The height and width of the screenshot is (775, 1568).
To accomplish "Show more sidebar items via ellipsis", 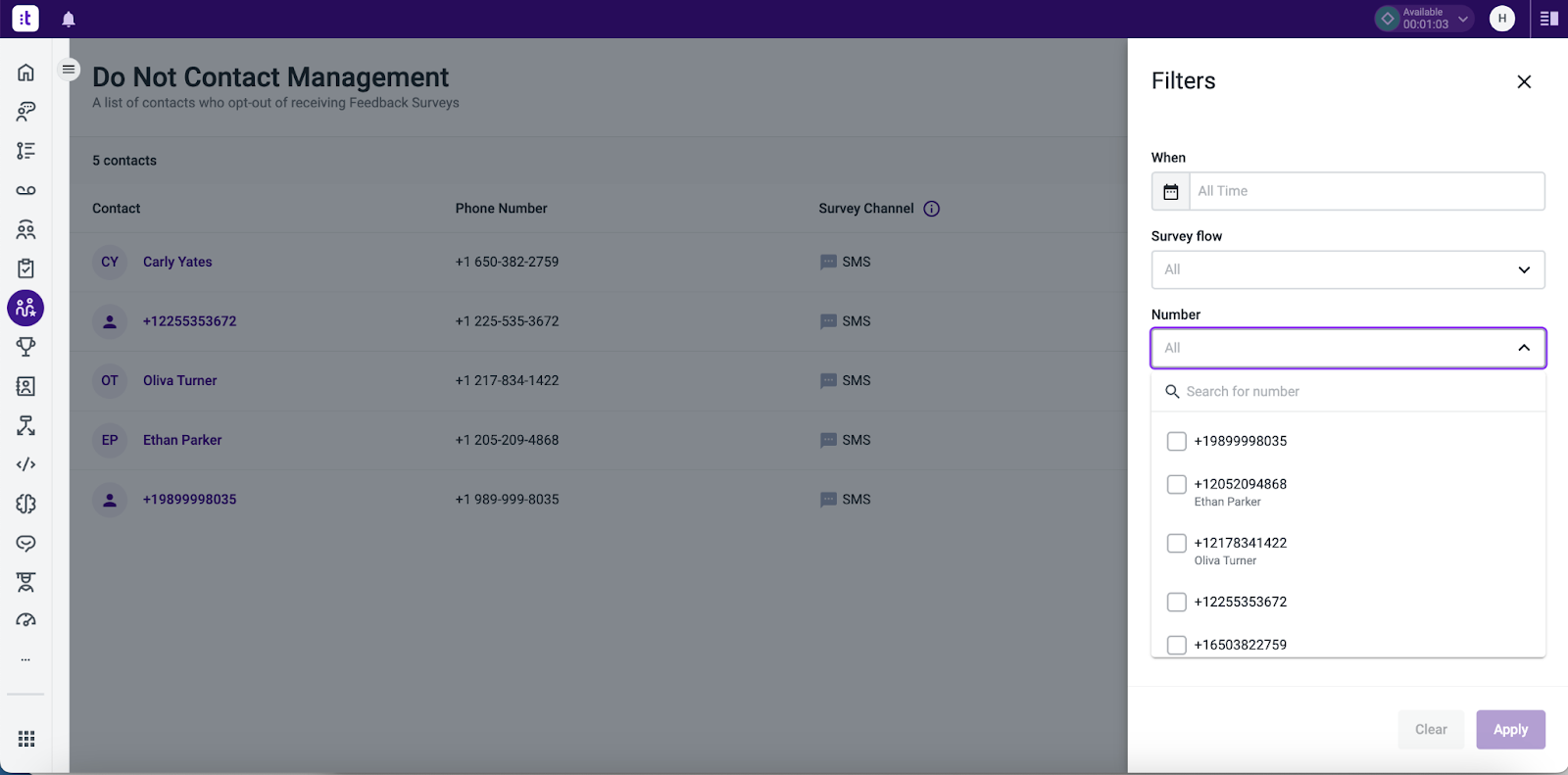I will pos(25,659).
